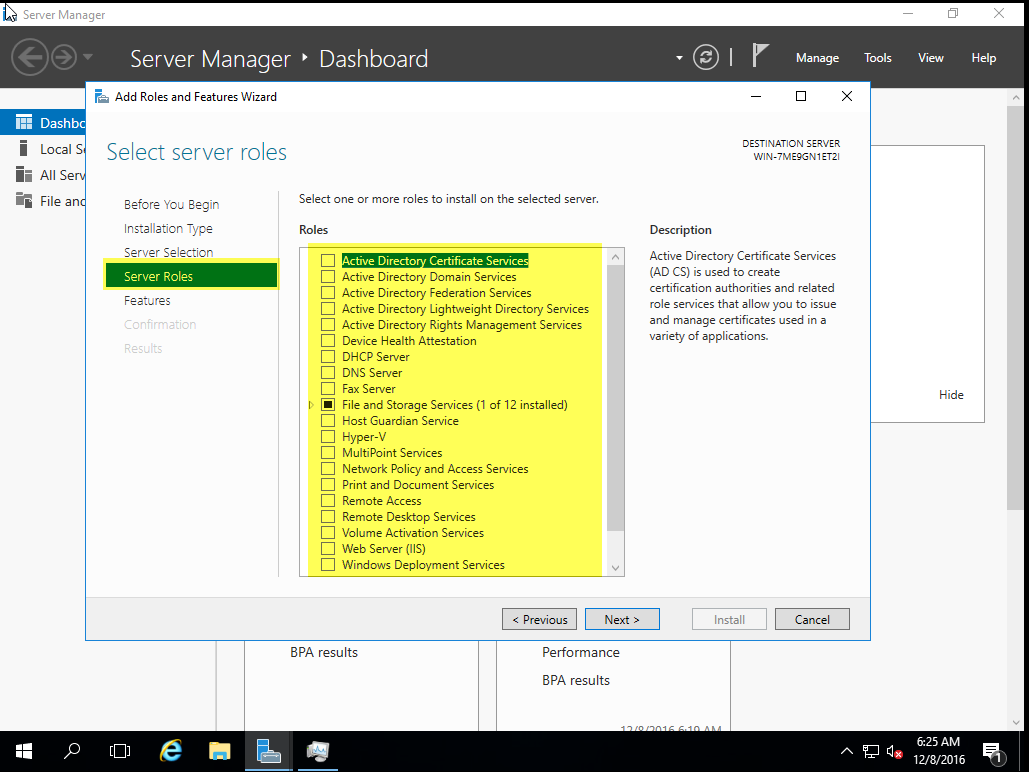Refresh the Server Manager dashboard
Viewport: 1029px width, 772px height.
(705, 58)
